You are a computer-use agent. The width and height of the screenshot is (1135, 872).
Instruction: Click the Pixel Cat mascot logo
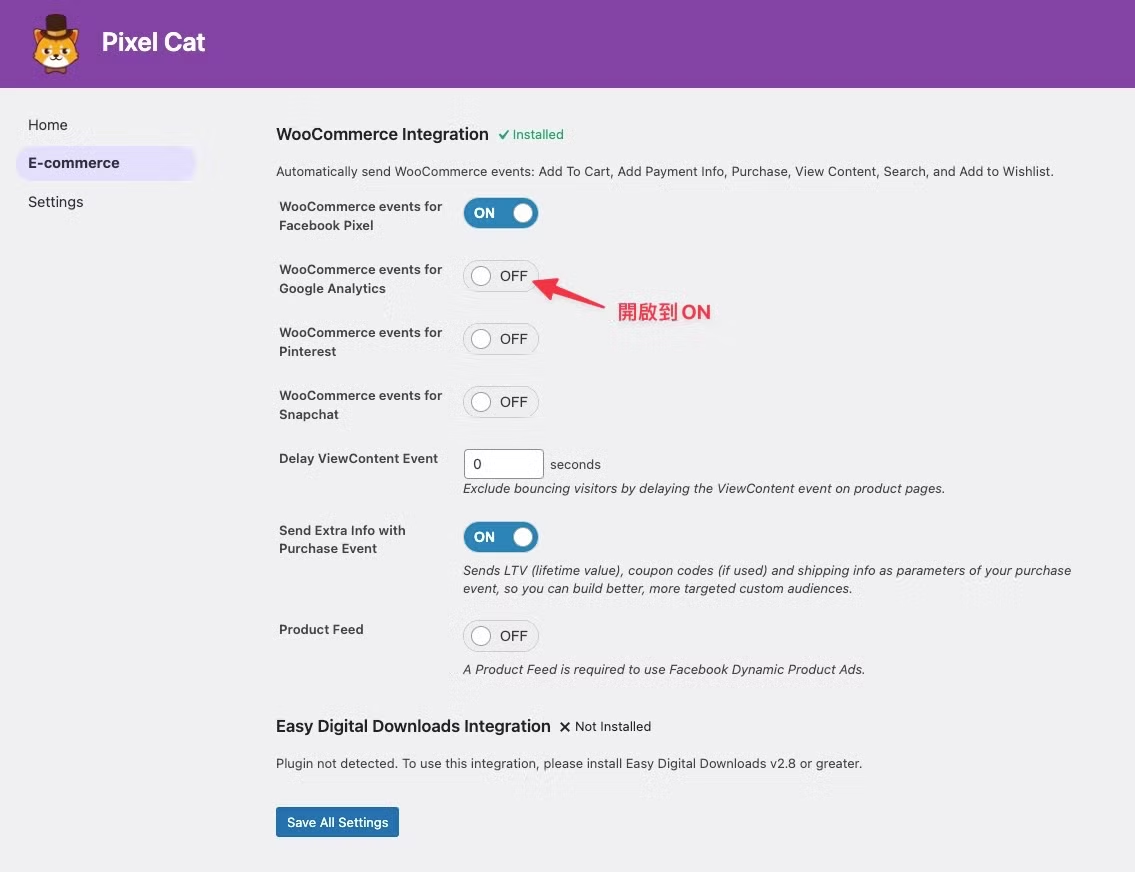[x=56, y=43]
